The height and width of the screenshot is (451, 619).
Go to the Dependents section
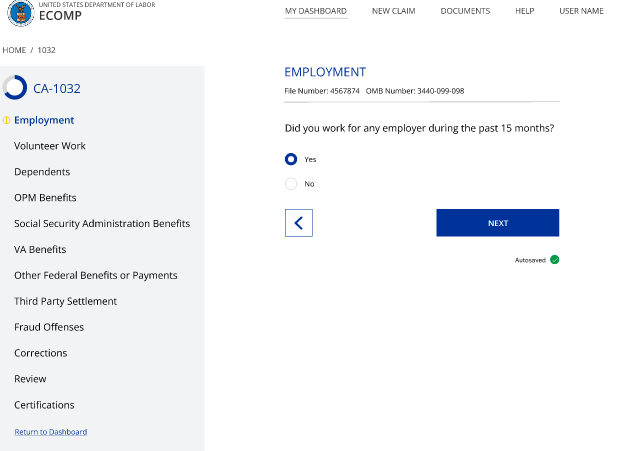click(x=42, y=172)
